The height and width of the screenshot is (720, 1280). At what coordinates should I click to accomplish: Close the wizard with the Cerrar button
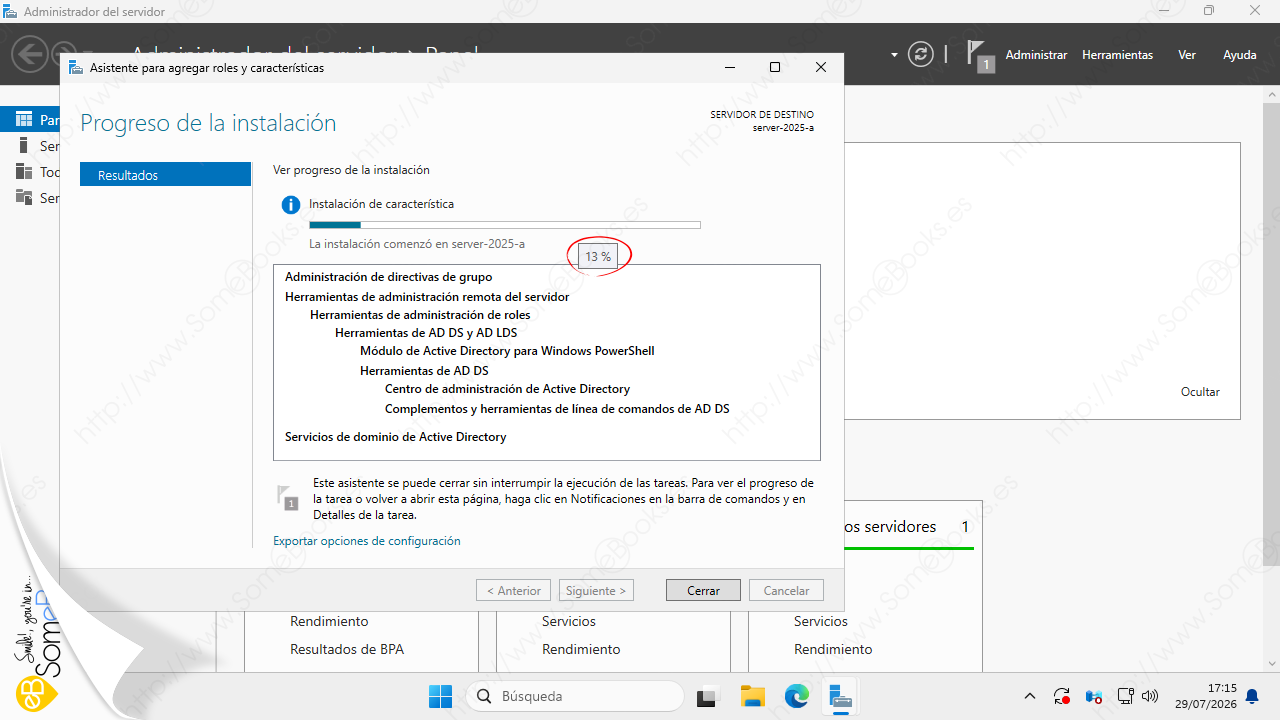(703, 590)
